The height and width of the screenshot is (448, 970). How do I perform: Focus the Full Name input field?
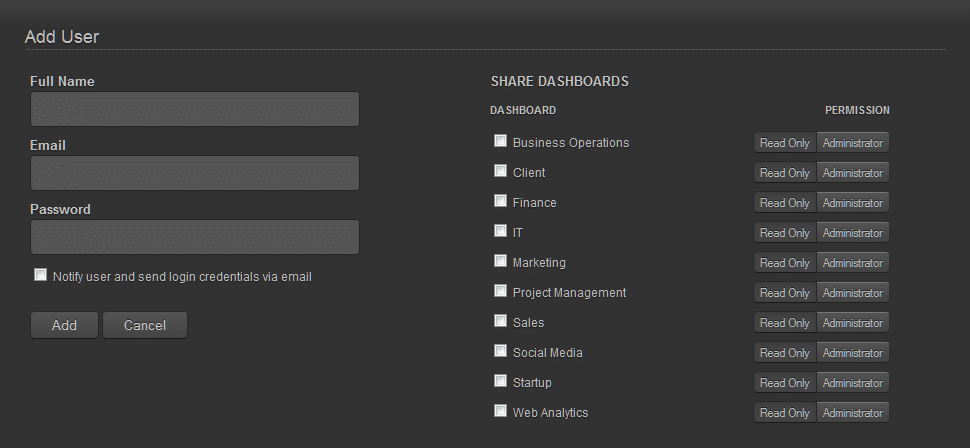pos(195,109)
